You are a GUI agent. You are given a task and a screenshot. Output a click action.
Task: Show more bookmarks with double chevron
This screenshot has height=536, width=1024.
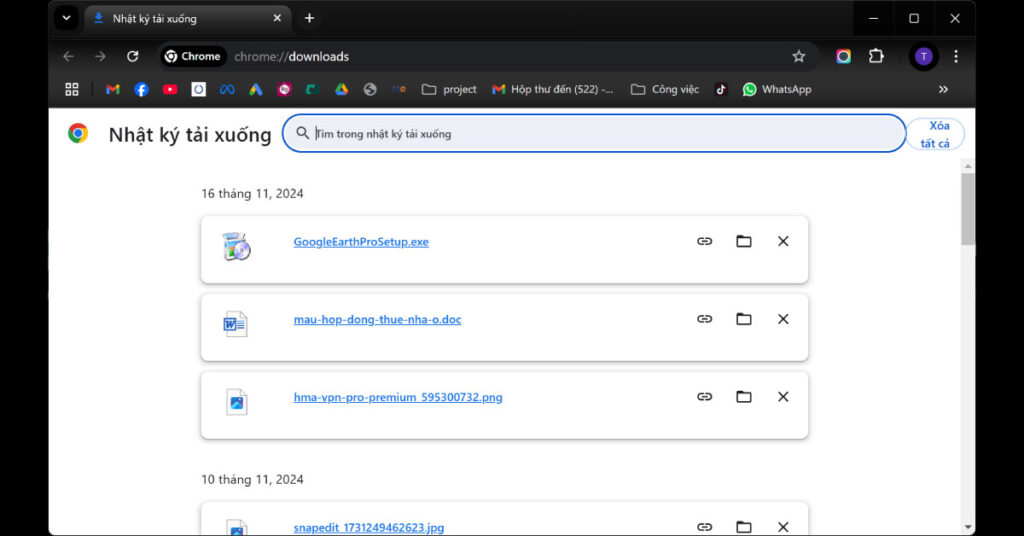click(x=943, y=89)
